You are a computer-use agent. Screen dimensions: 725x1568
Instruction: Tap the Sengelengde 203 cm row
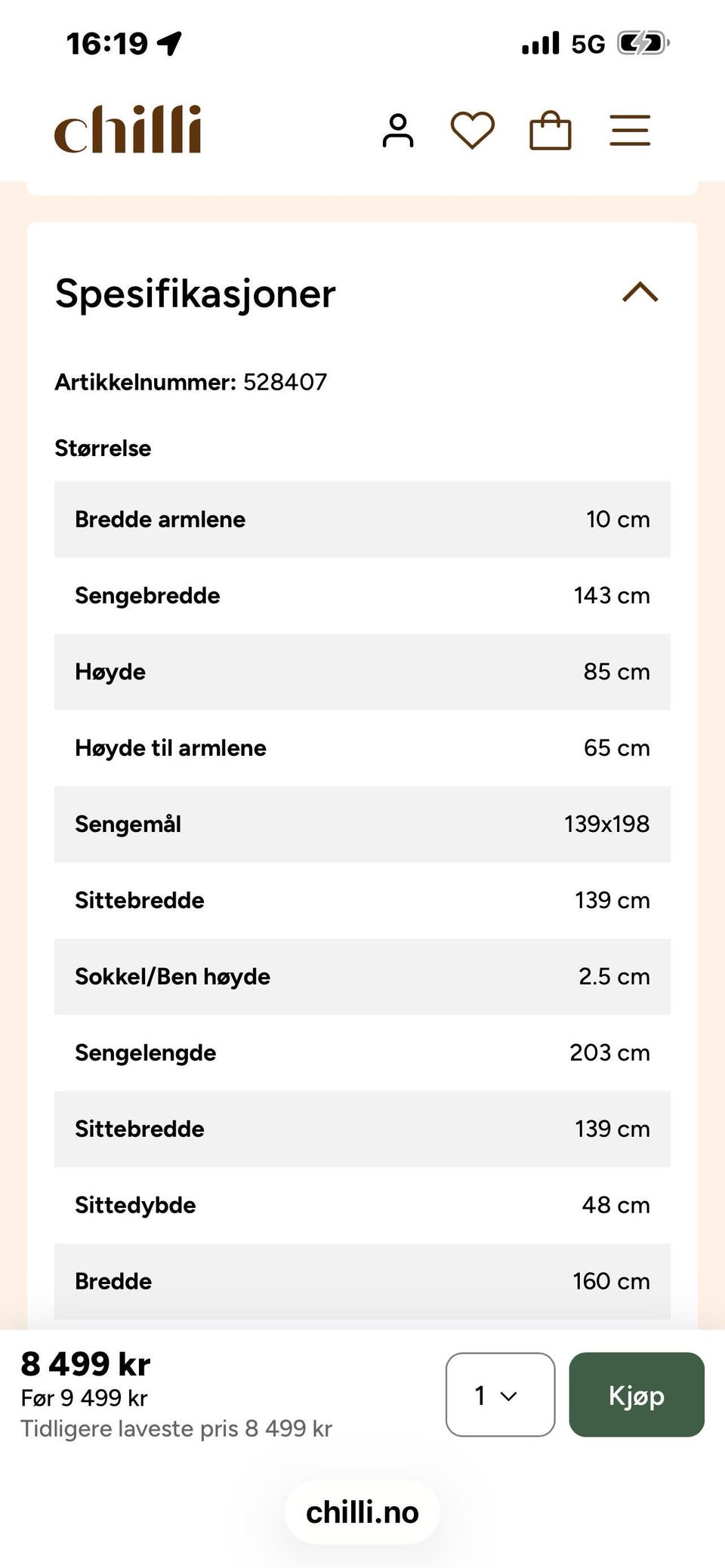(x=362, y=1052)
